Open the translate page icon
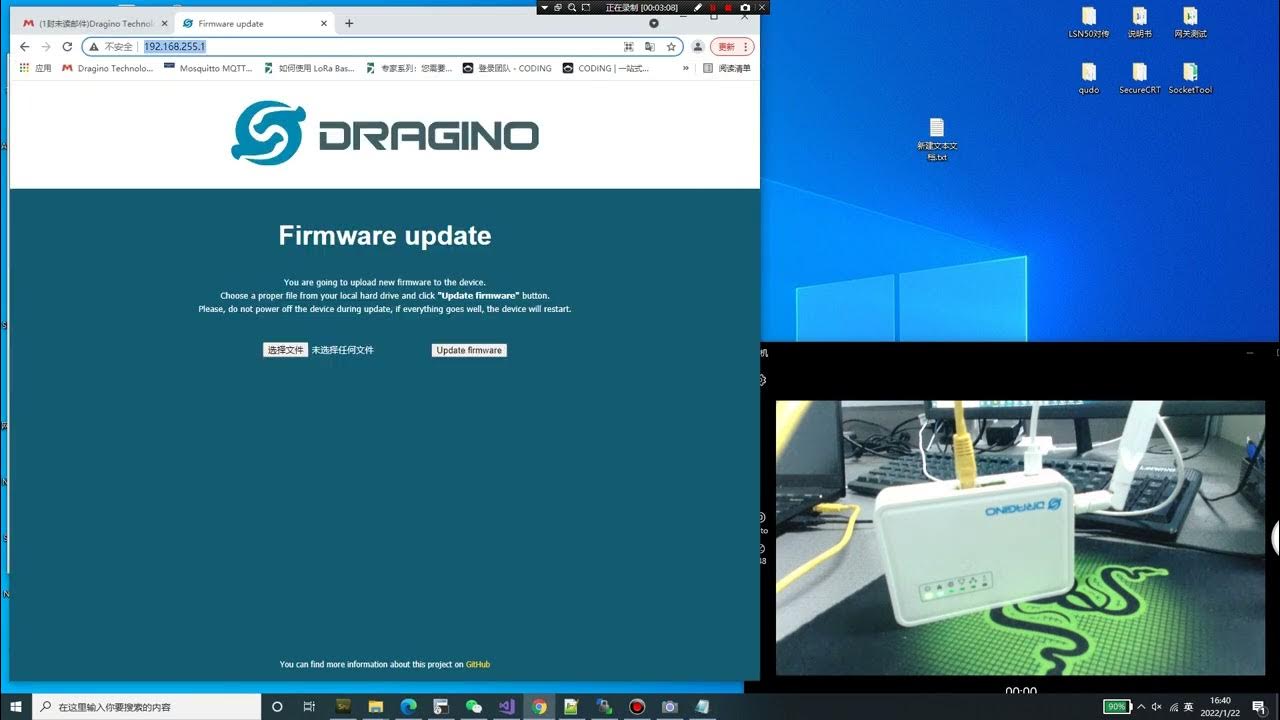Viewport: 1280px width, 720px height. pos(650,47)
